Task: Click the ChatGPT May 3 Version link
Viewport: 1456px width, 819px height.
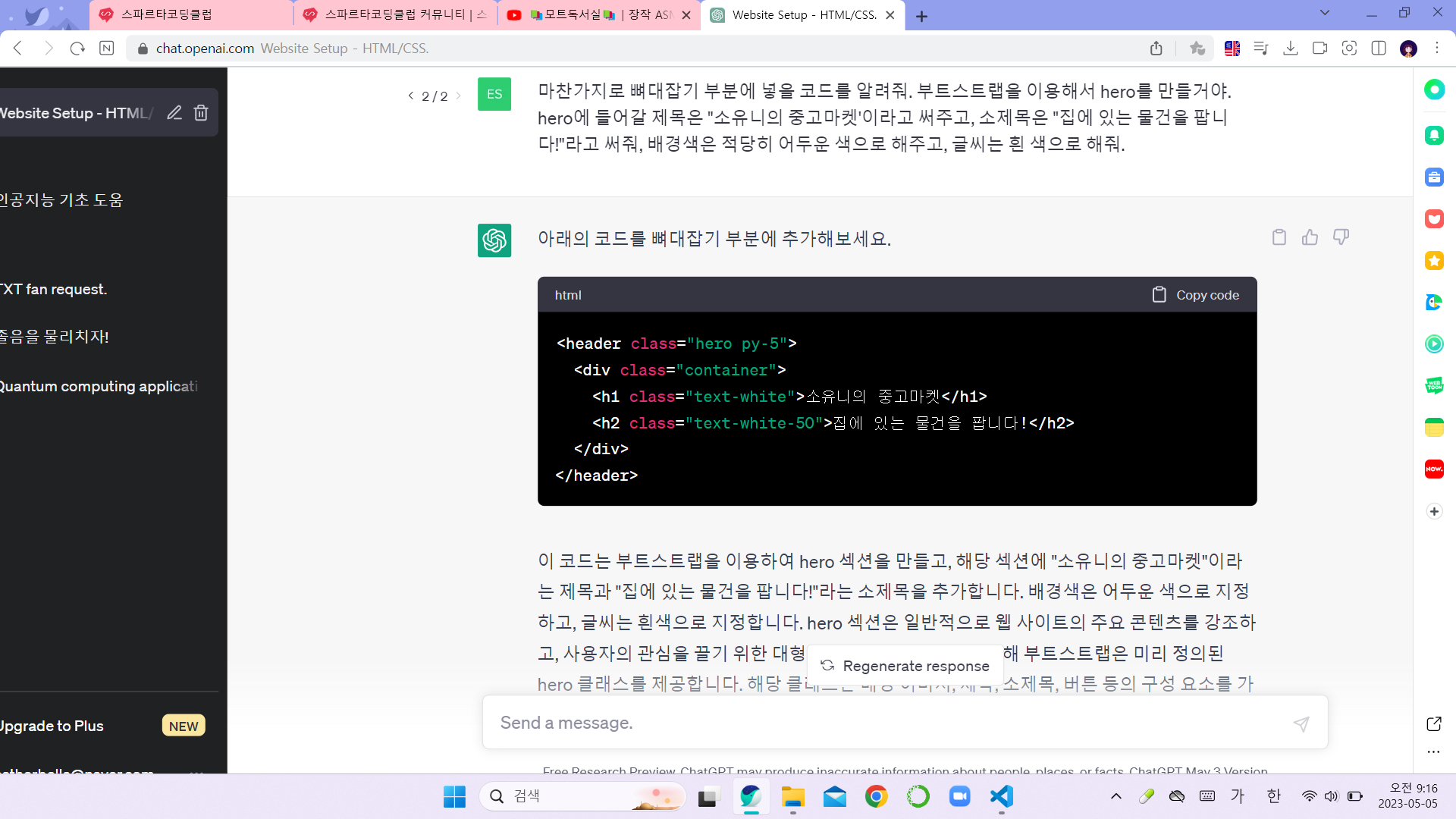Action: click(1198, 770)
